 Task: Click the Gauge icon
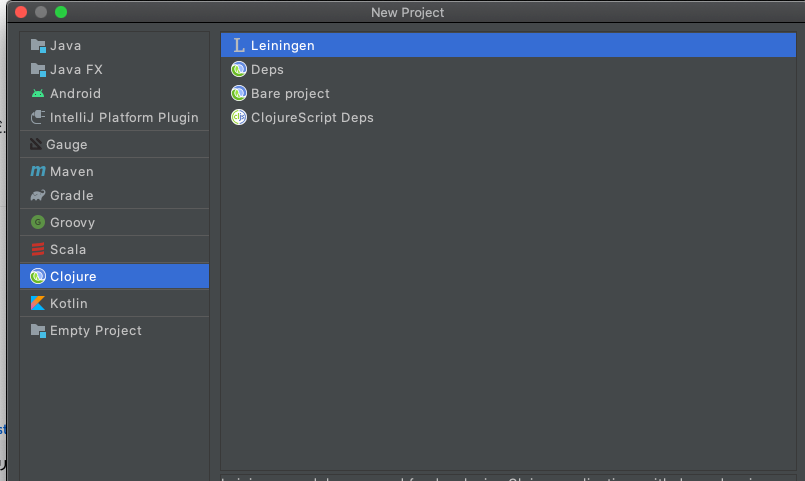(x=37, y=144)
